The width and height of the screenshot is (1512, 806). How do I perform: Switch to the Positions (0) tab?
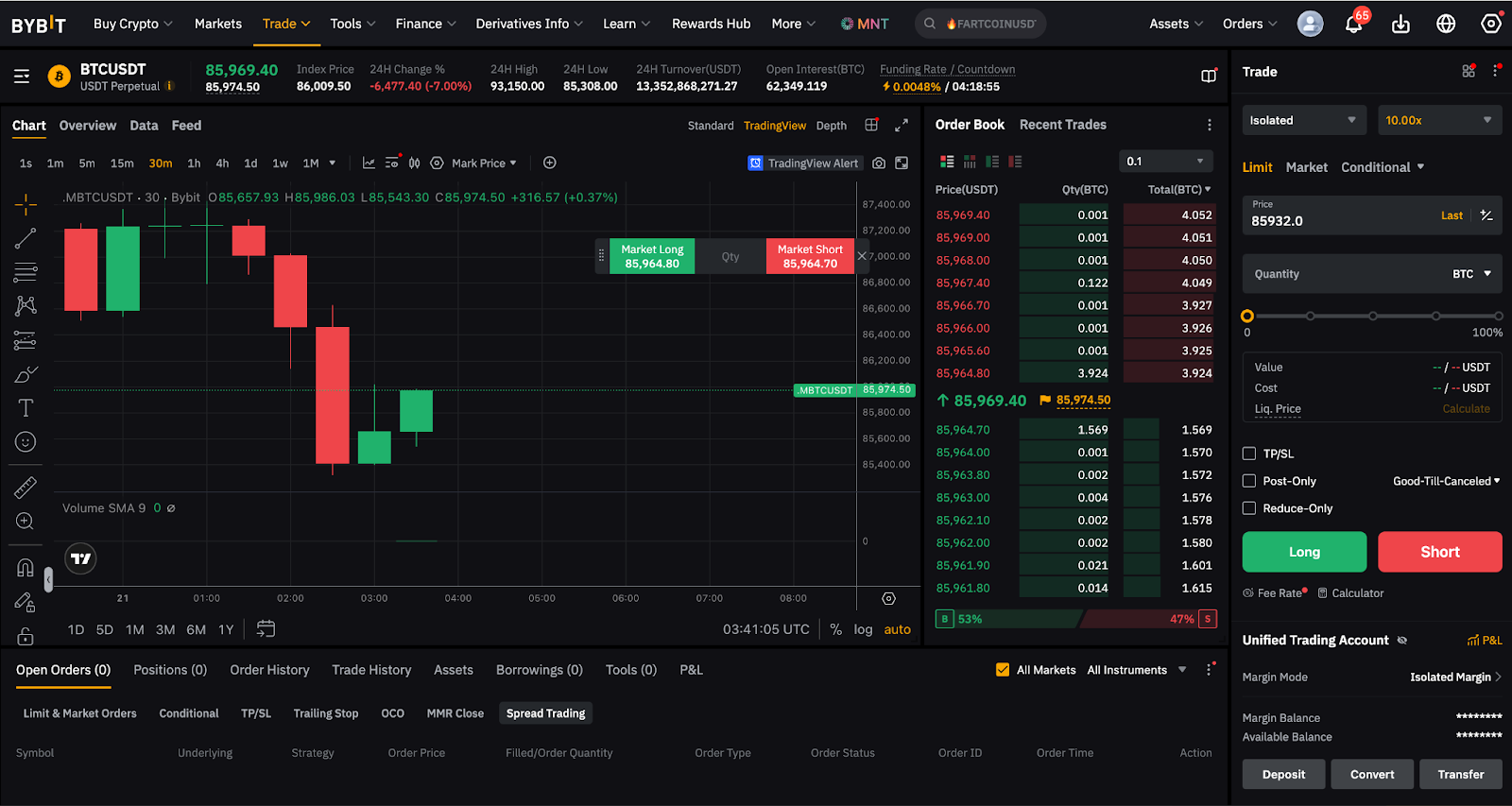coord(170,670)
